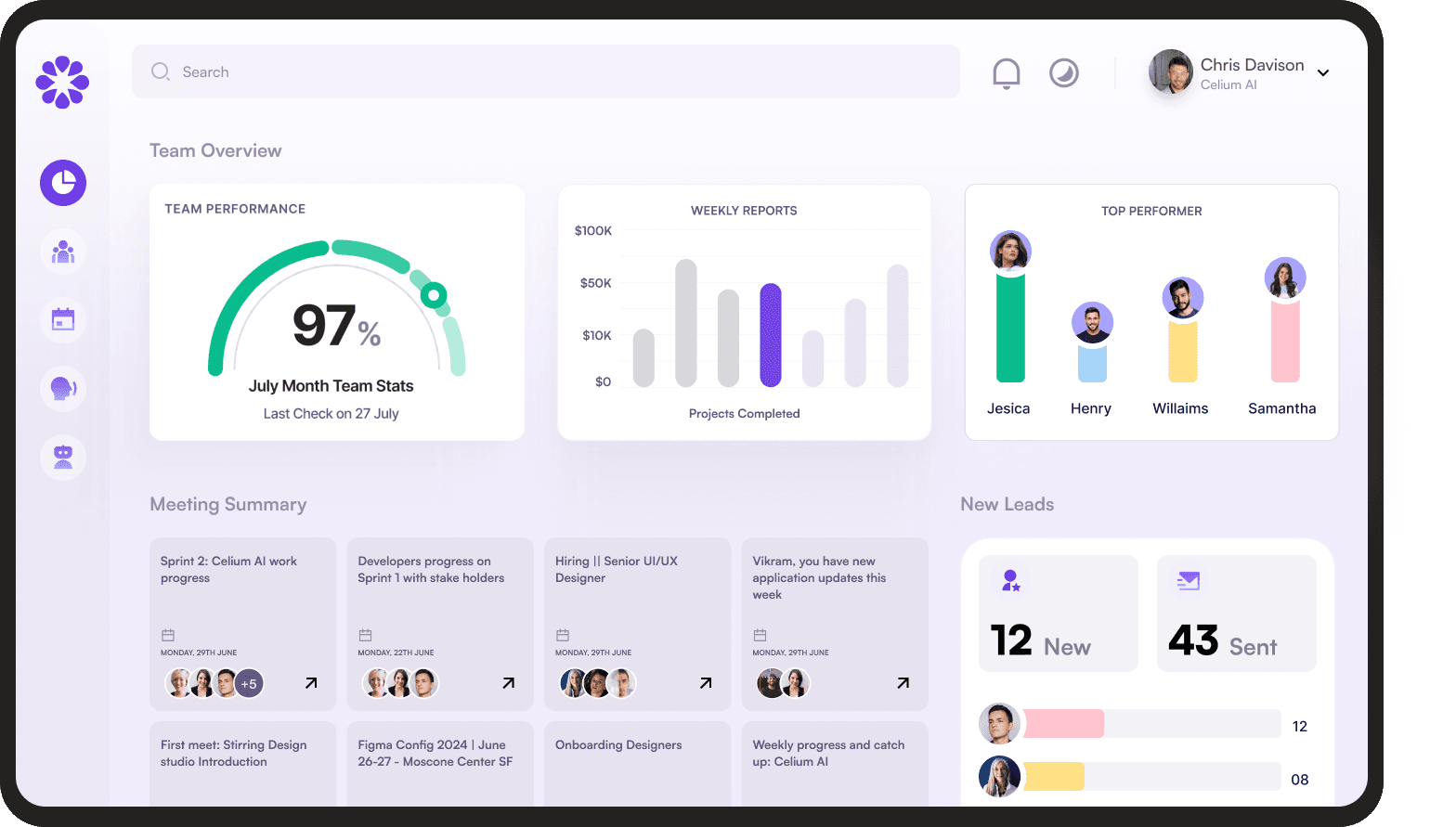Open the speaking head sidebar icon
The height and width of the screenshot is (827, 1456).
coord(63,388)
